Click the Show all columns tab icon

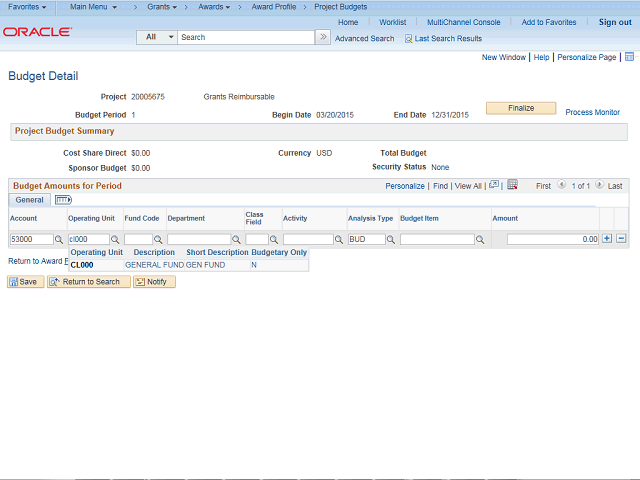click(x=63, y=200)
